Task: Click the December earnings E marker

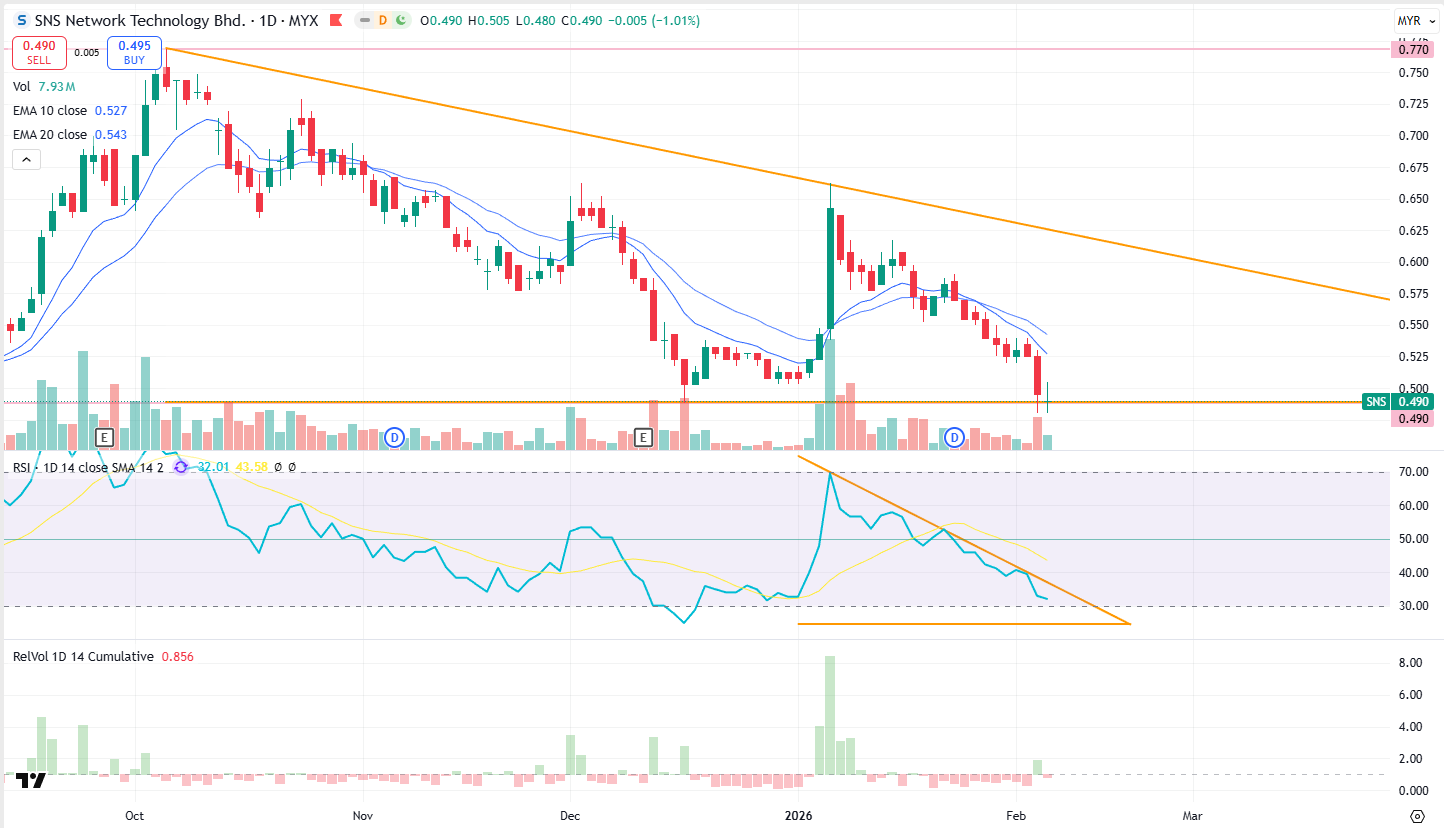Action: coord(644,437)
